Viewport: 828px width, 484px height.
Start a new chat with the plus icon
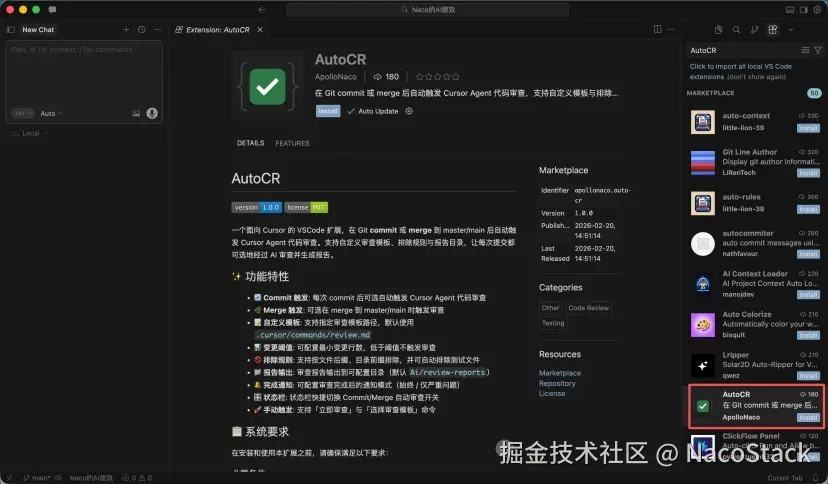click(126, 30)
